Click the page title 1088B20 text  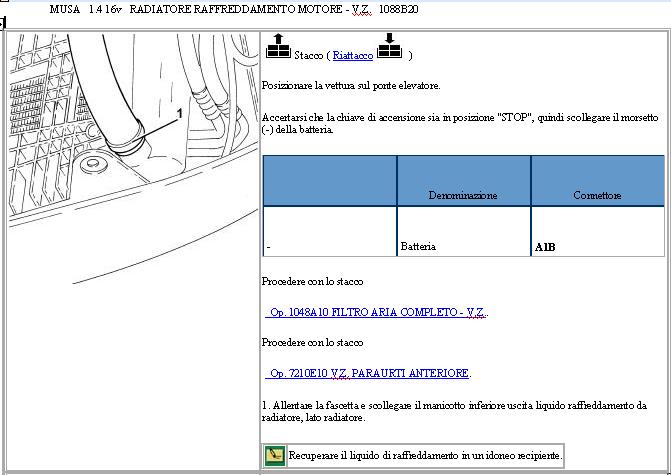coord(398,9)
